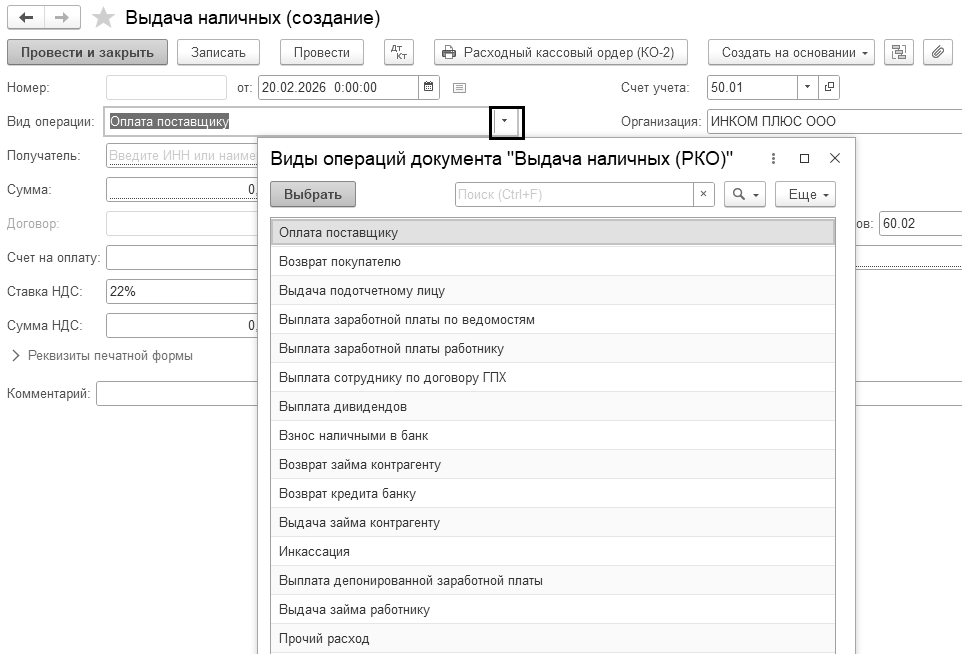The image size is (962, 654).
Task: Open attached files with the paperclip icon
Action: coord(937,52)
